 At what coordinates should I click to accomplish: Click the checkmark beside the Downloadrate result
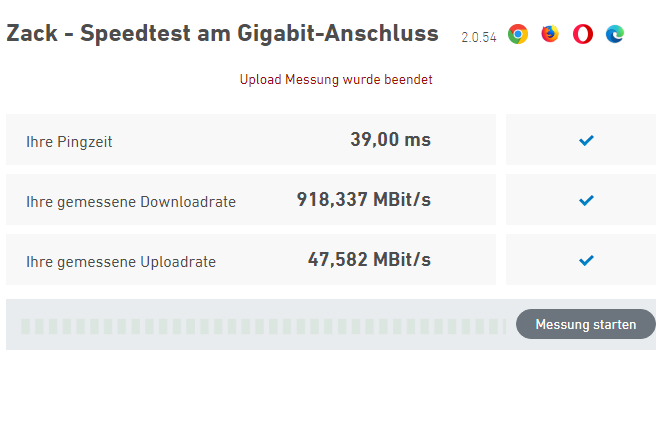586,201
